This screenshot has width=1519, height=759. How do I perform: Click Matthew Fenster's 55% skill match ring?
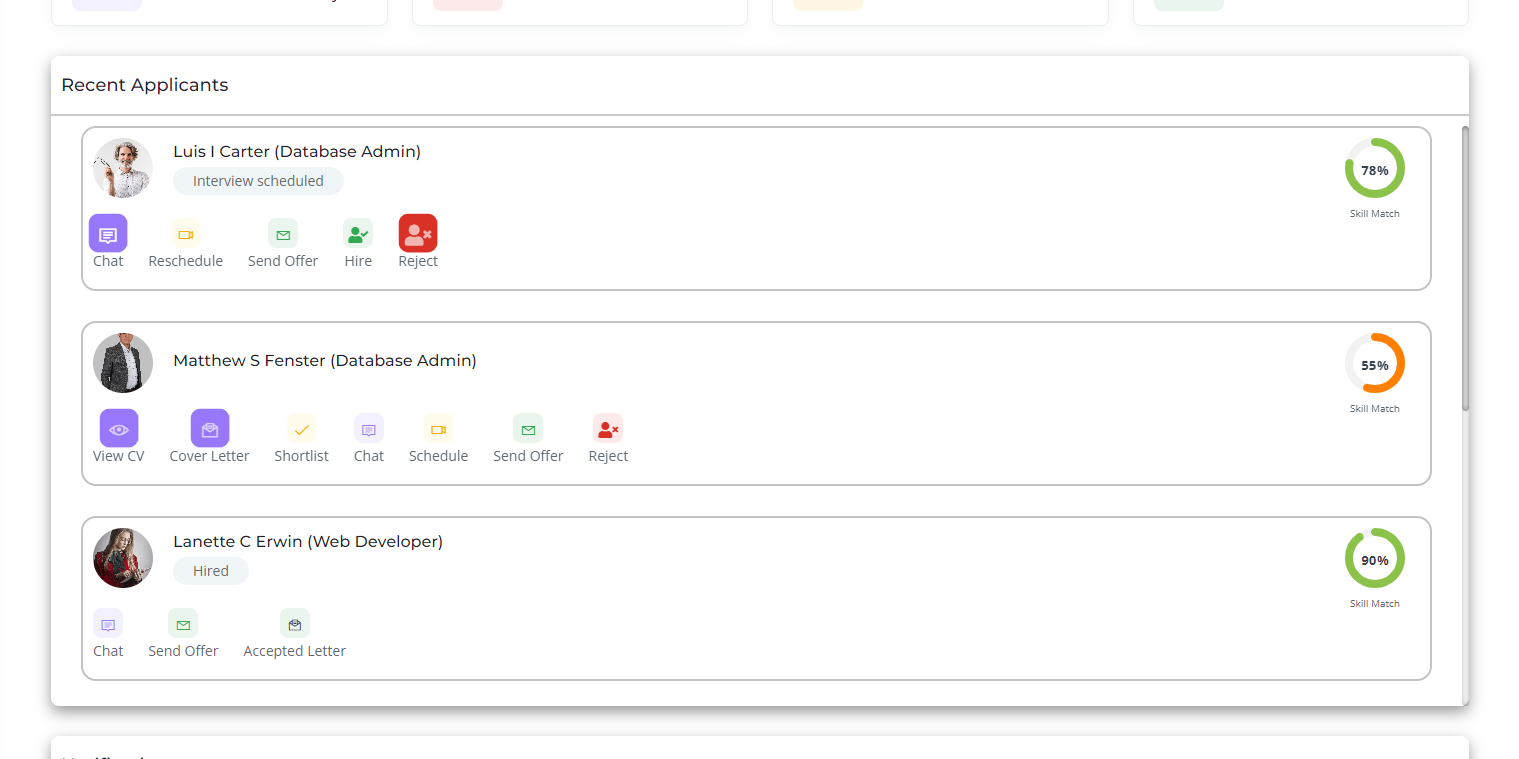pos(1374,364)
